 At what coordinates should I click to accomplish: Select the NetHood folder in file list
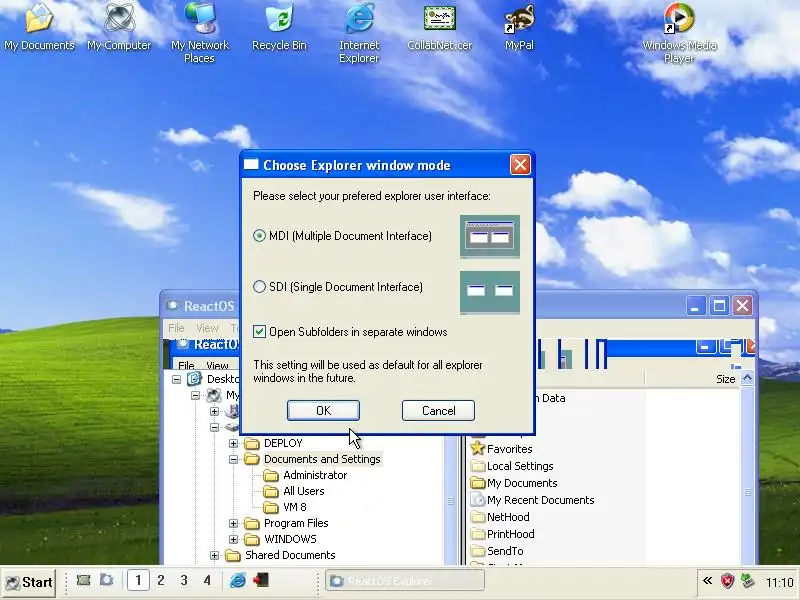[x=500, y=517]
